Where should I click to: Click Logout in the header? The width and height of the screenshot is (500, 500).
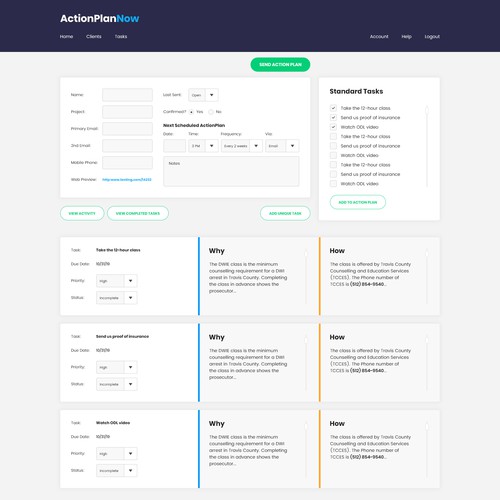click(x=432, y=36)
